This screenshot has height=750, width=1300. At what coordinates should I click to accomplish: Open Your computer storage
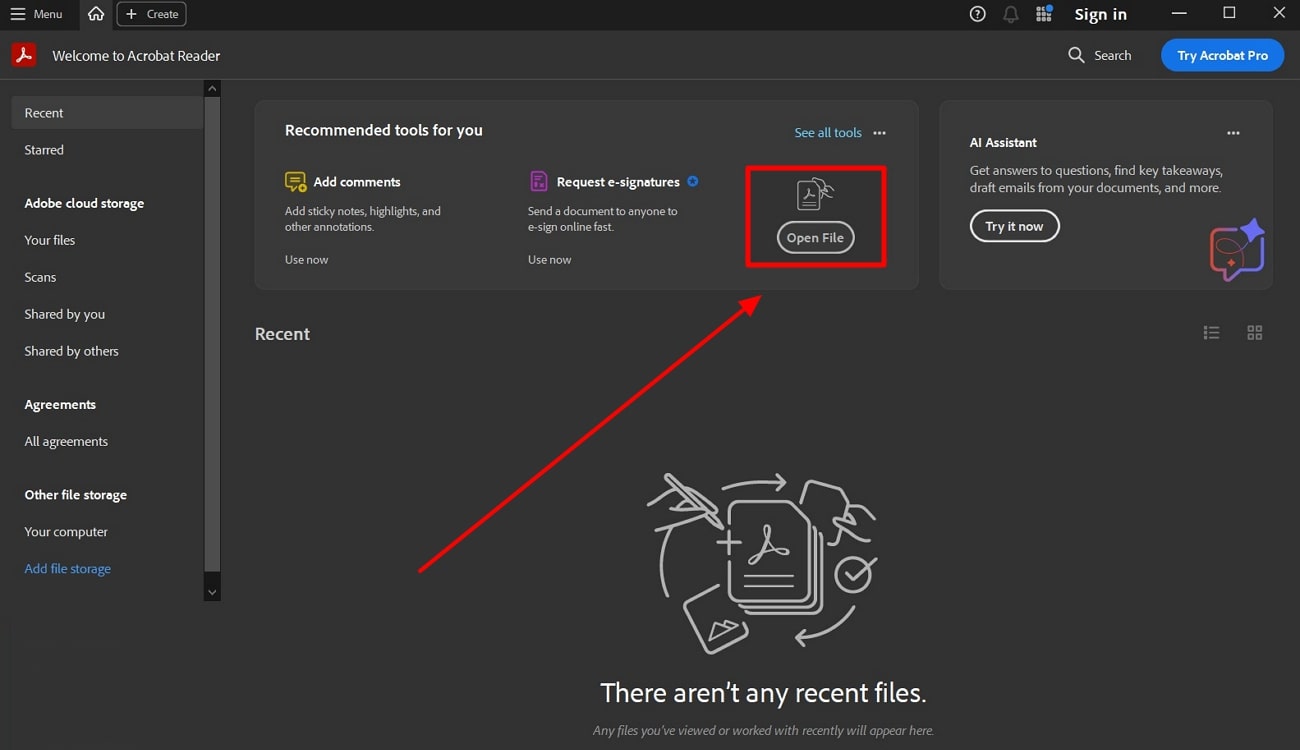(x=66, y=532)
